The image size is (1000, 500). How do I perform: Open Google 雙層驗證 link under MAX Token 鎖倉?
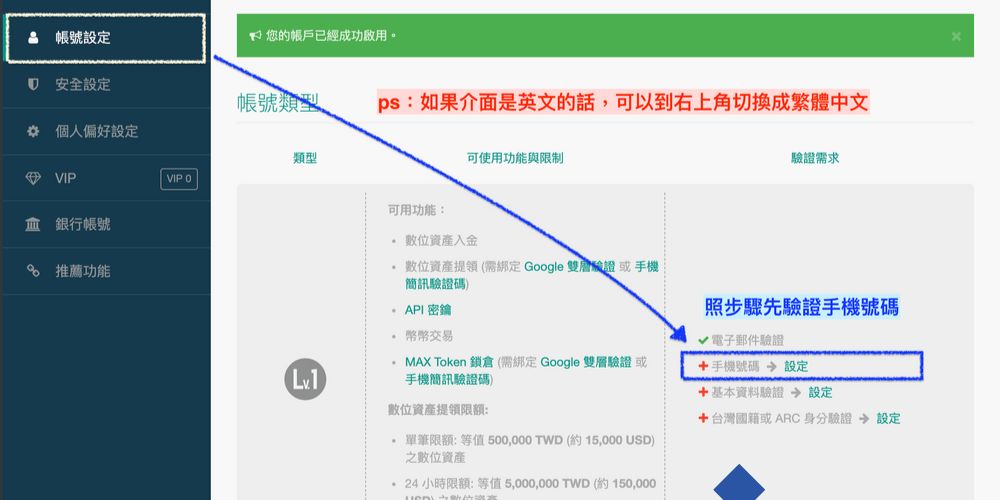(586, 362)
